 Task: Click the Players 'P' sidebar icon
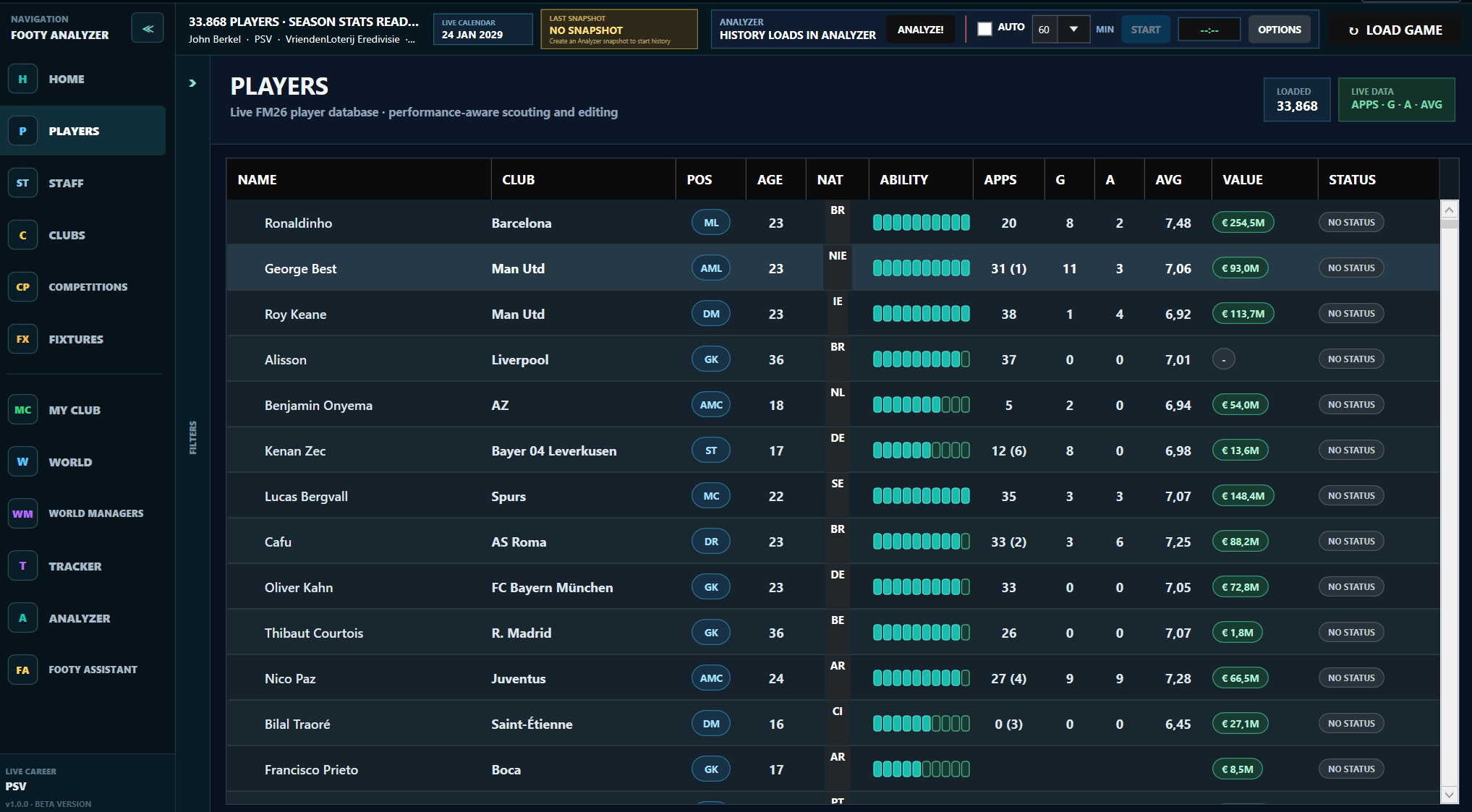[22, 131]
